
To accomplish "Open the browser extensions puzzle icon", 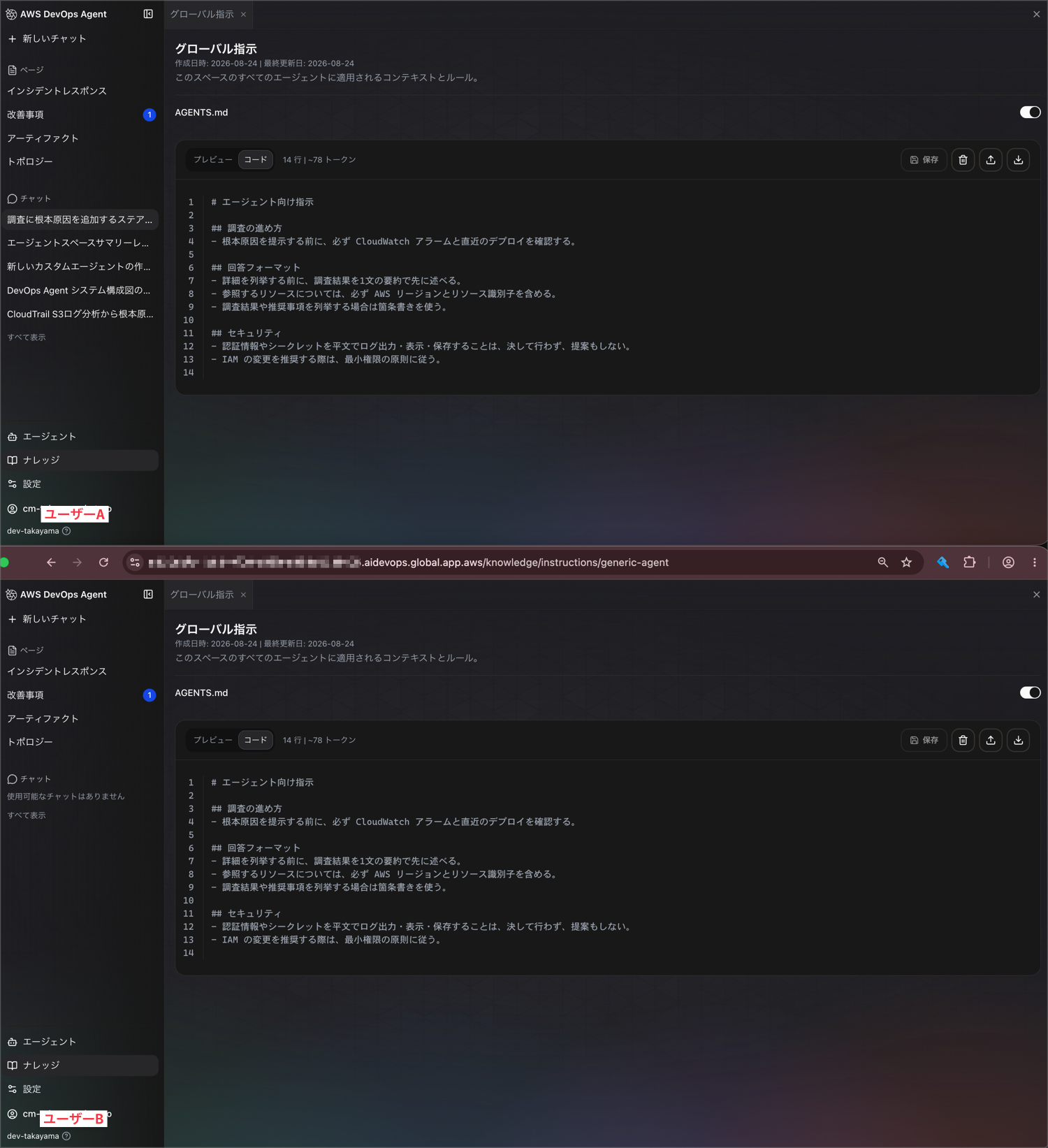I will click(x=970, y=562).
